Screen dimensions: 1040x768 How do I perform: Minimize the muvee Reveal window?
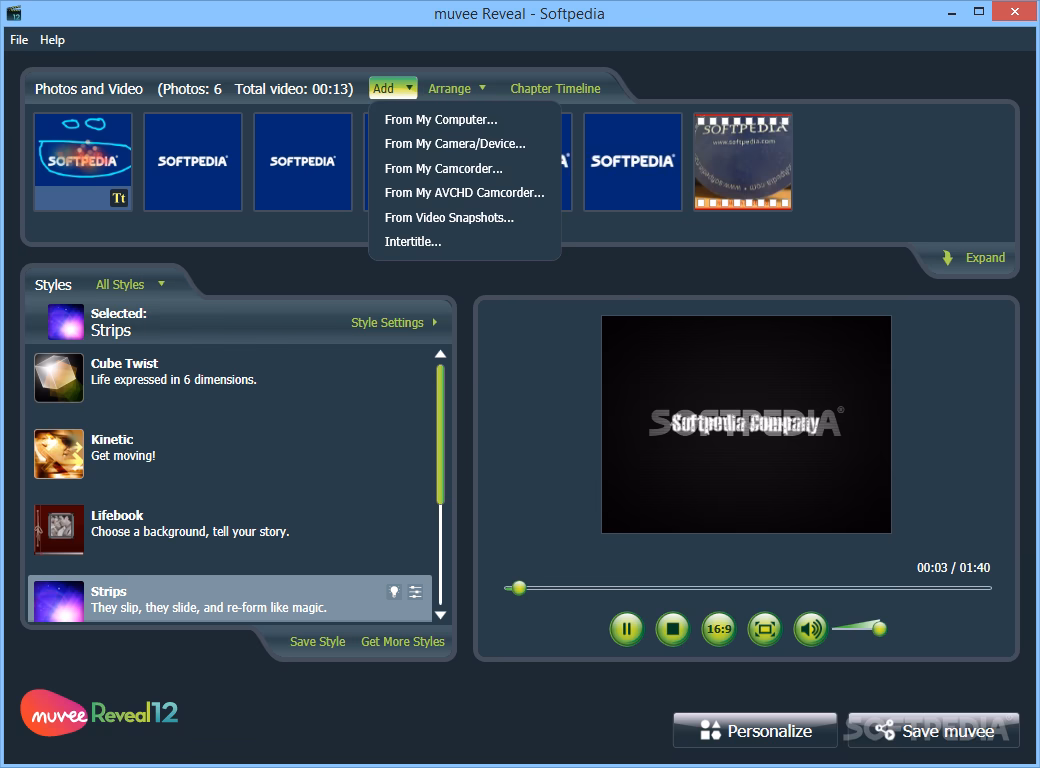[x=952, y=13]
